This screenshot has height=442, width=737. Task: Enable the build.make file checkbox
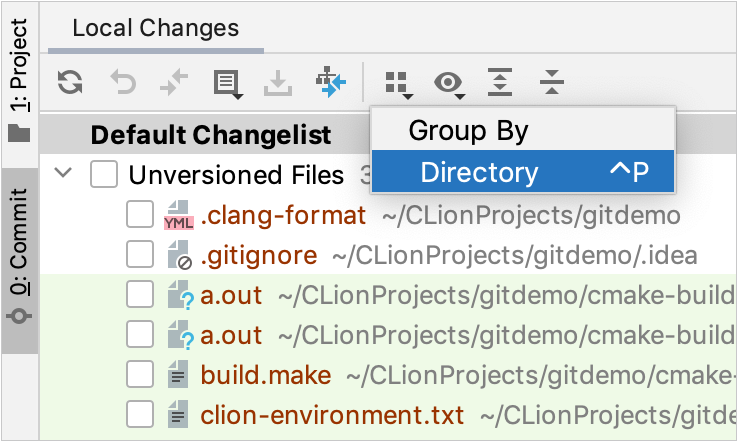pos(139,375)
